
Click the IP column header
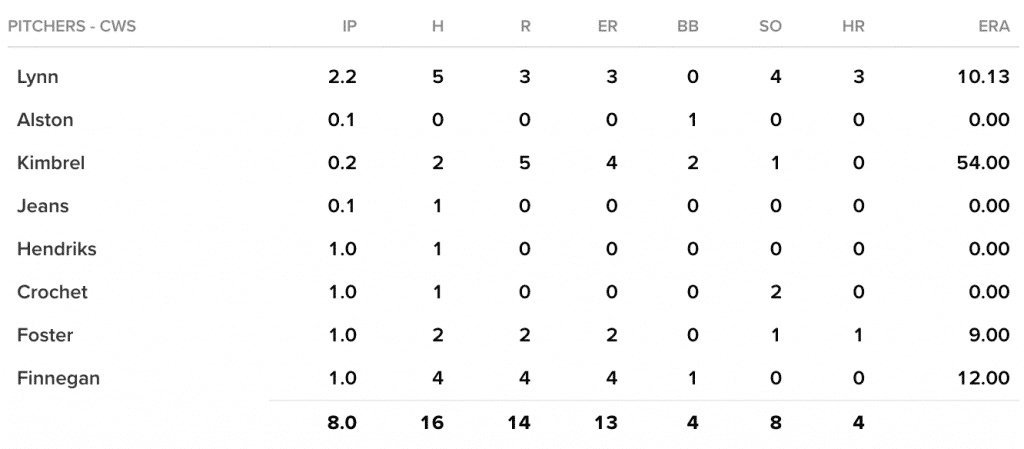[349, 27]
